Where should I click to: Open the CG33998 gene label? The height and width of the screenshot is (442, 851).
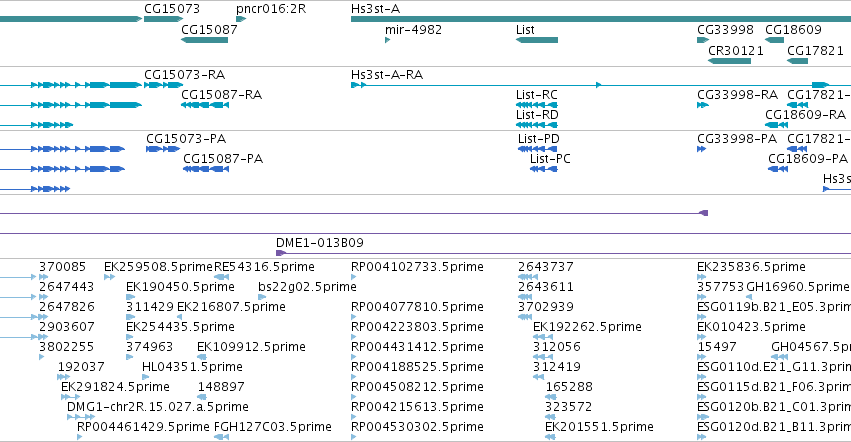pos(725,29)
